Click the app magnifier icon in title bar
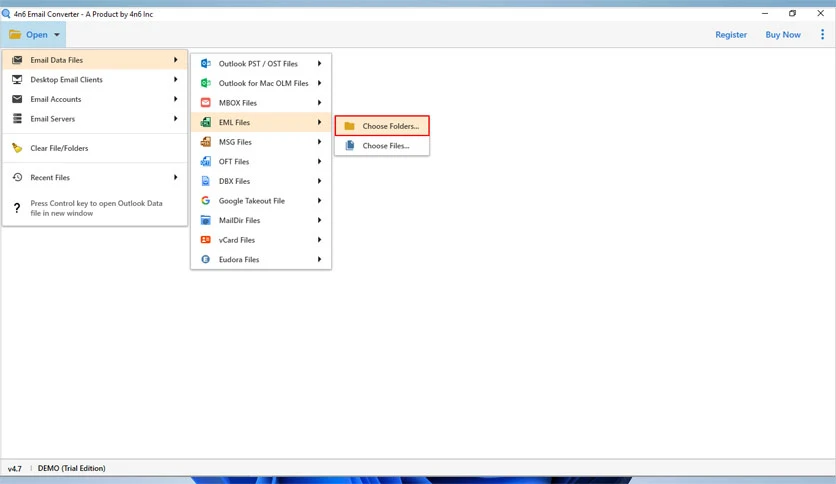The height and width of the screenshot is (484, 836). pos(6,14)
